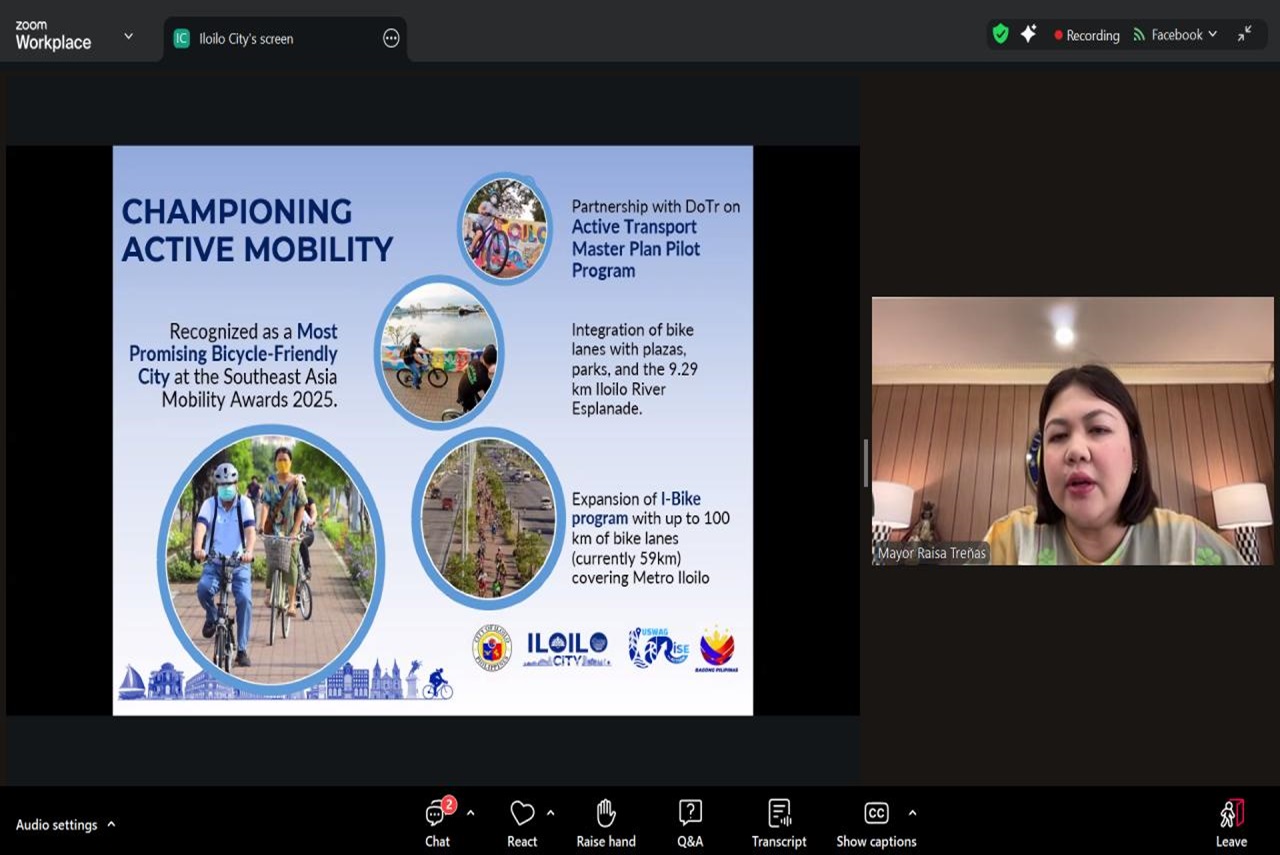Click the Recording indicator
The width and height of the screenshot is (1280, 855).
coord(1086,35)
